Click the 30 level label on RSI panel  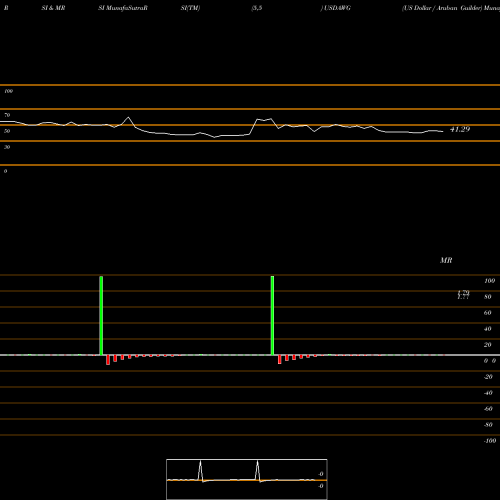7,147
